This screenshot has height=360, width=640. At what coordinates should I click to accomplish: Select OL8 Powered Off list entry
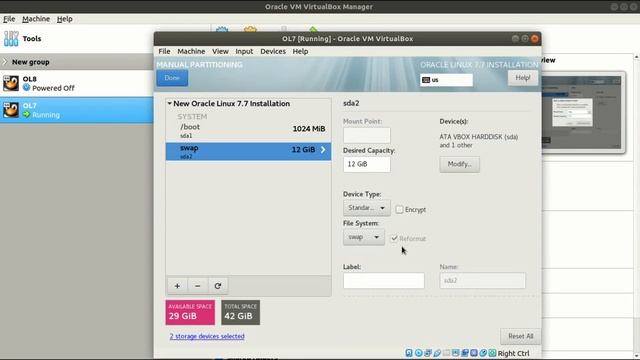[77, 83]
